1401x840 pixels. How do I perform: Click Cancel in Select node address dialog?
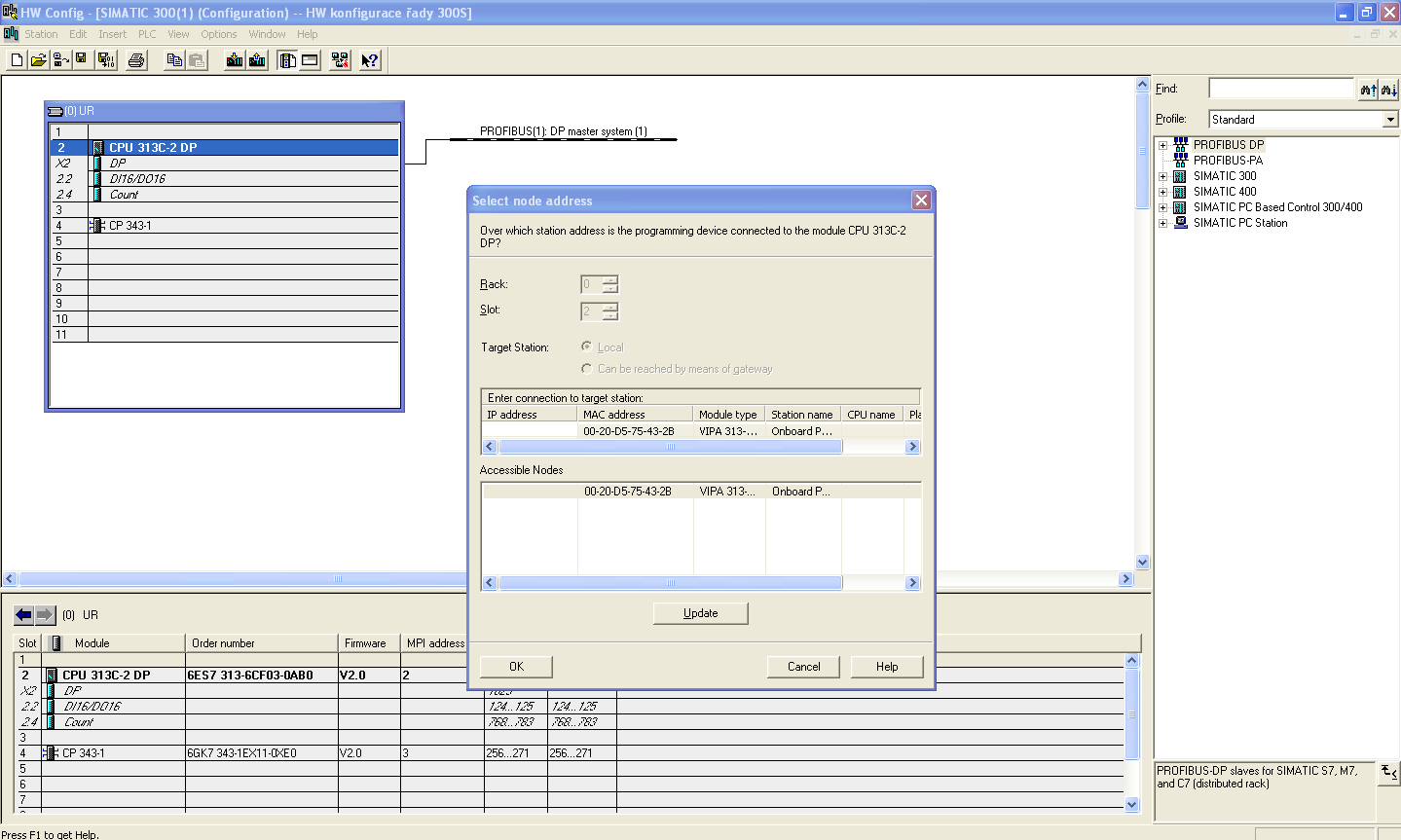pyautogui.click(x=804, y=667)
